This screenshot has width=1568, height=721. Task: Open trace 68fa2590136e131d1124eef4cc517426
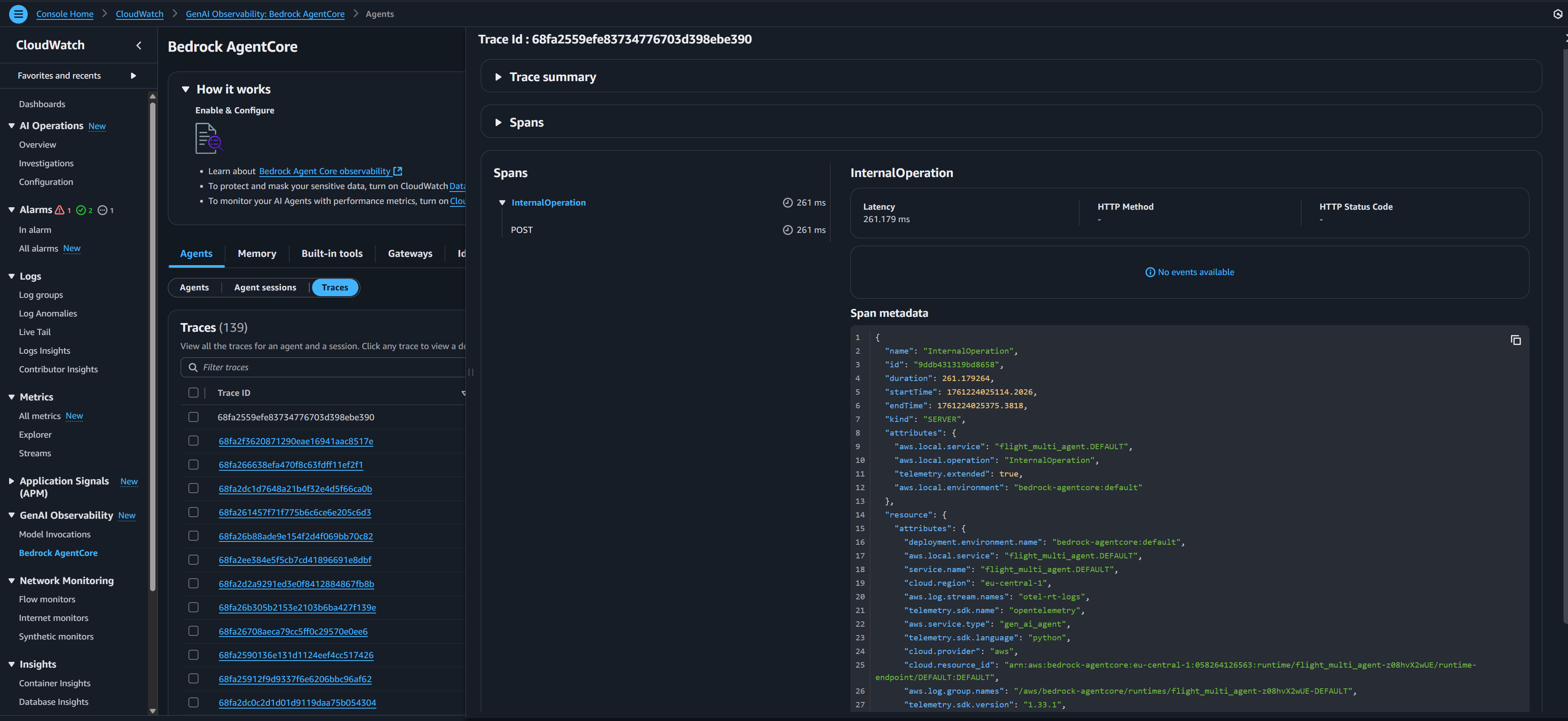pyautogui.click(x=296, y=655)
